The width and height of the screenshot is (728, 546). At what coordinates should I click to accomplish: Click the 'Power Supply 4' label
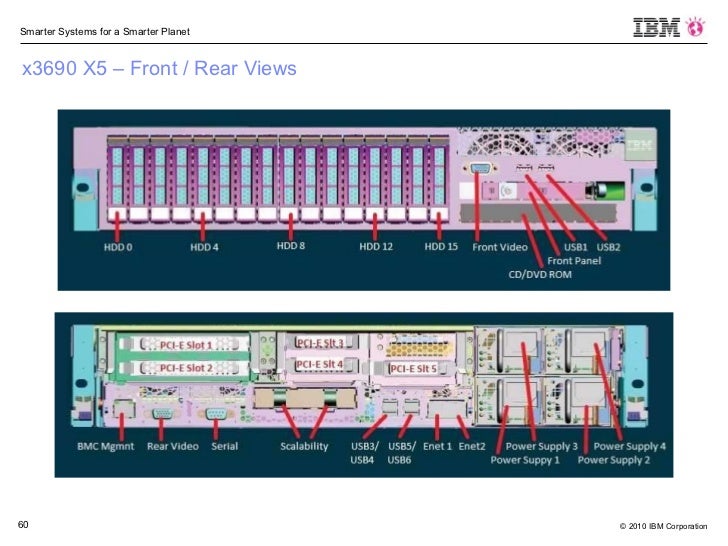[x=630, y=446]
